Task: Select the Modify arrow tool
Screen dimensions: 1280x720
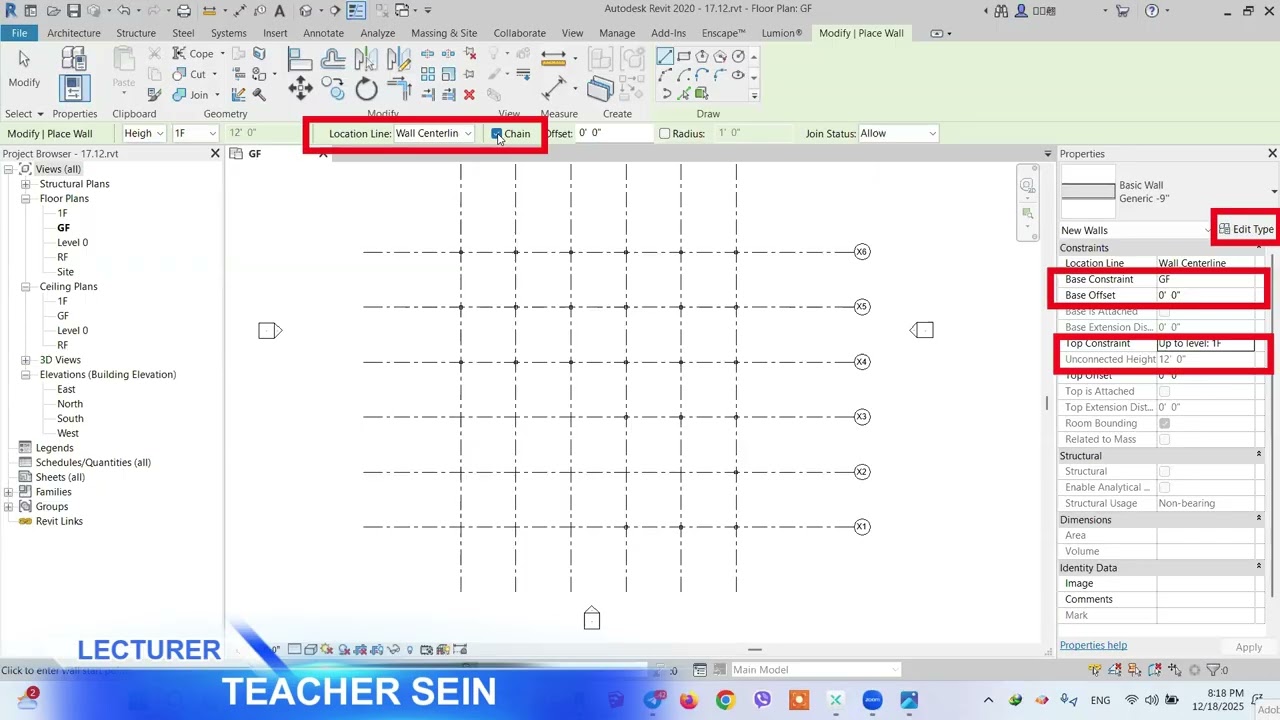Action: (24, 68)
